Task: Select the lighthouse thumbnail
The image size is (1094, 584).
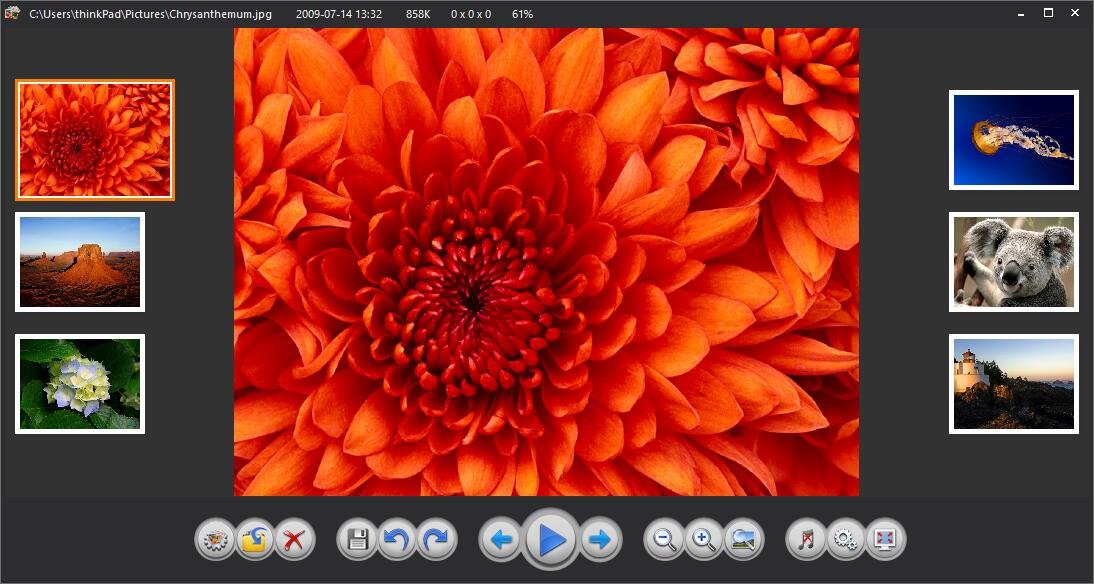Action: [x=1013, y=384]
